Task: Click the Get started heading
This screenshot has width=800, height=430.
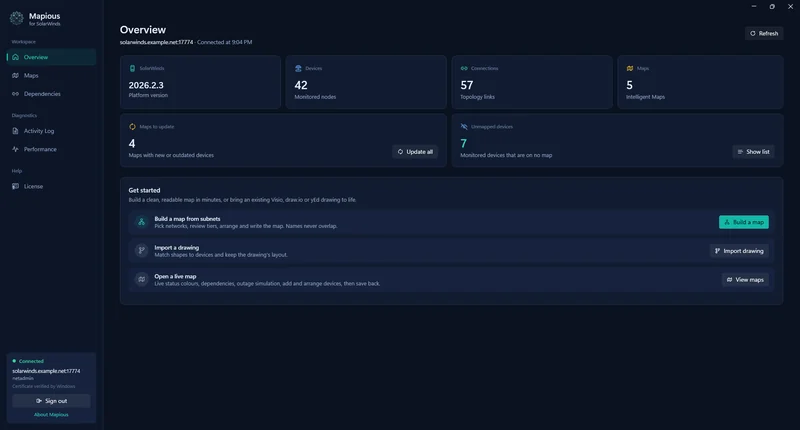Action: coord(144,190)
